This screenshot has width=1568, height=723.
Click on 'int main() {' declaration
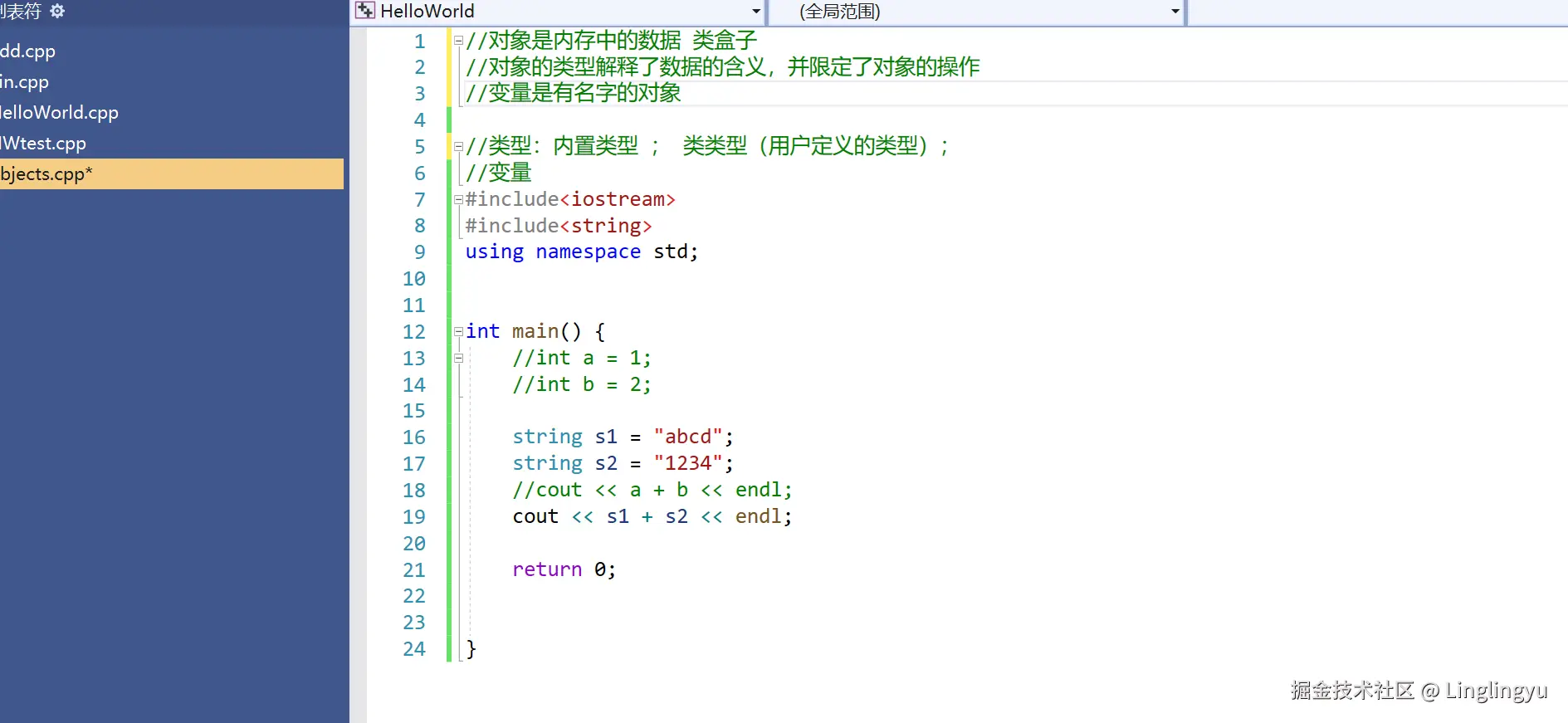(535, 331)
